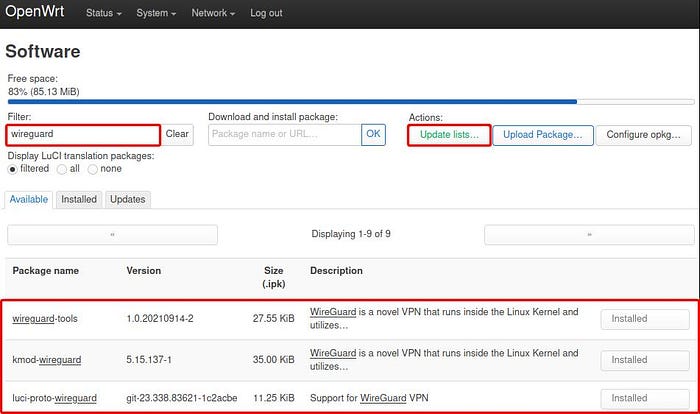Click the Displaying 1-9 of 9 text

pos(351,234)
